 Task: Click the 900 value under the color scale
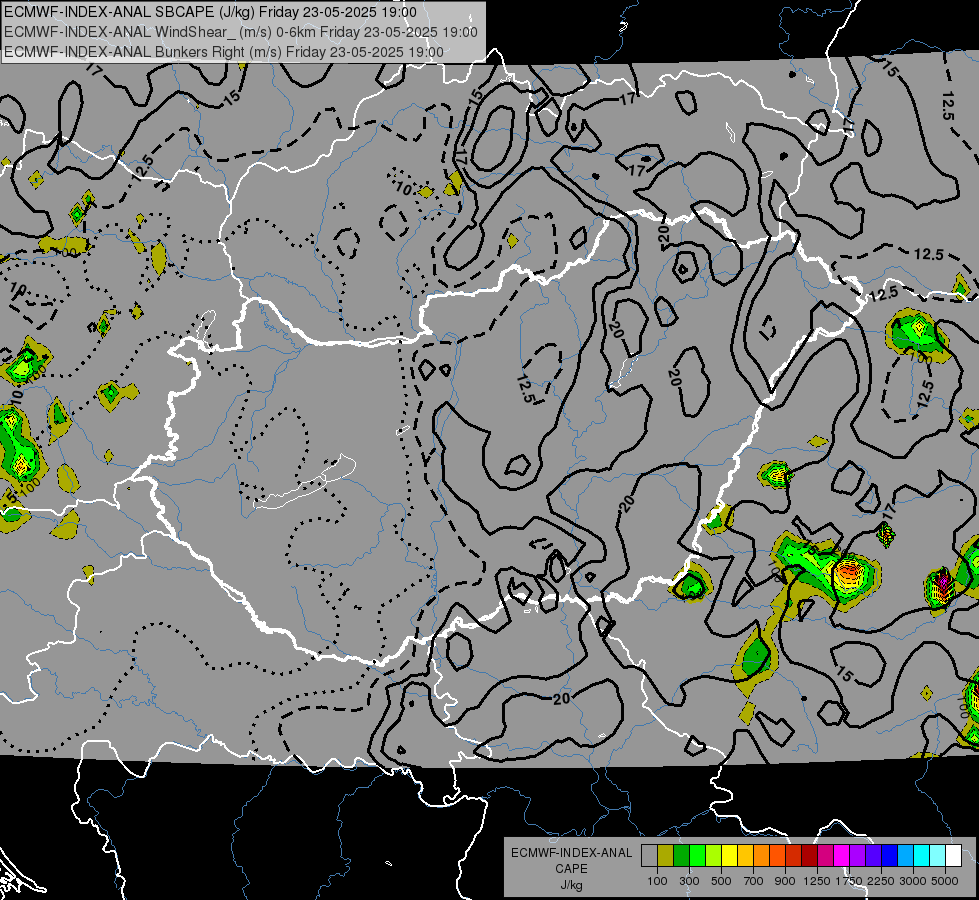[x=785, y=881]
